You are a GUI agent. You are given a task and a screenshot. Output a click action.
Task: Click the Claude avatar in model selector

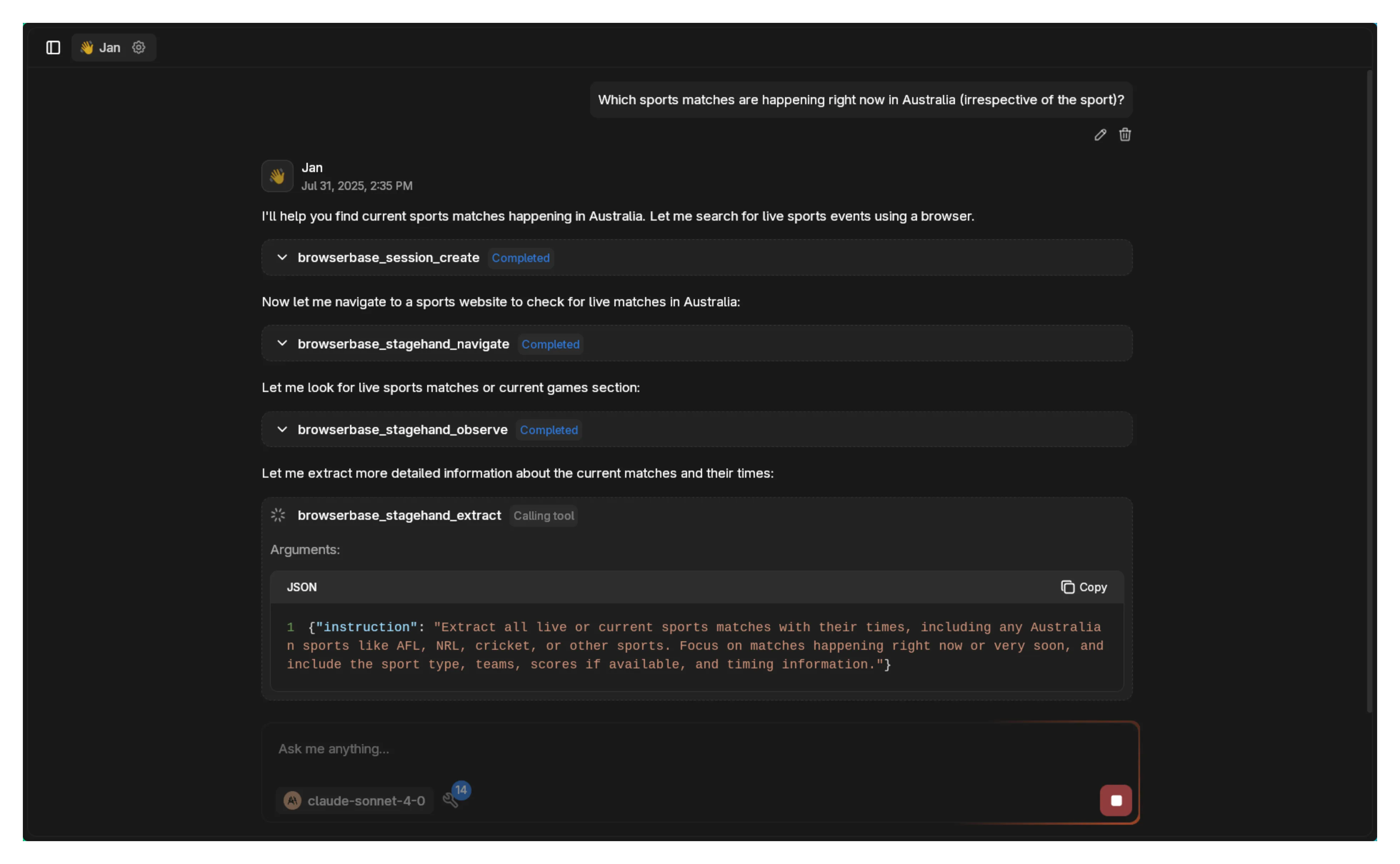[x=292, y=800]
